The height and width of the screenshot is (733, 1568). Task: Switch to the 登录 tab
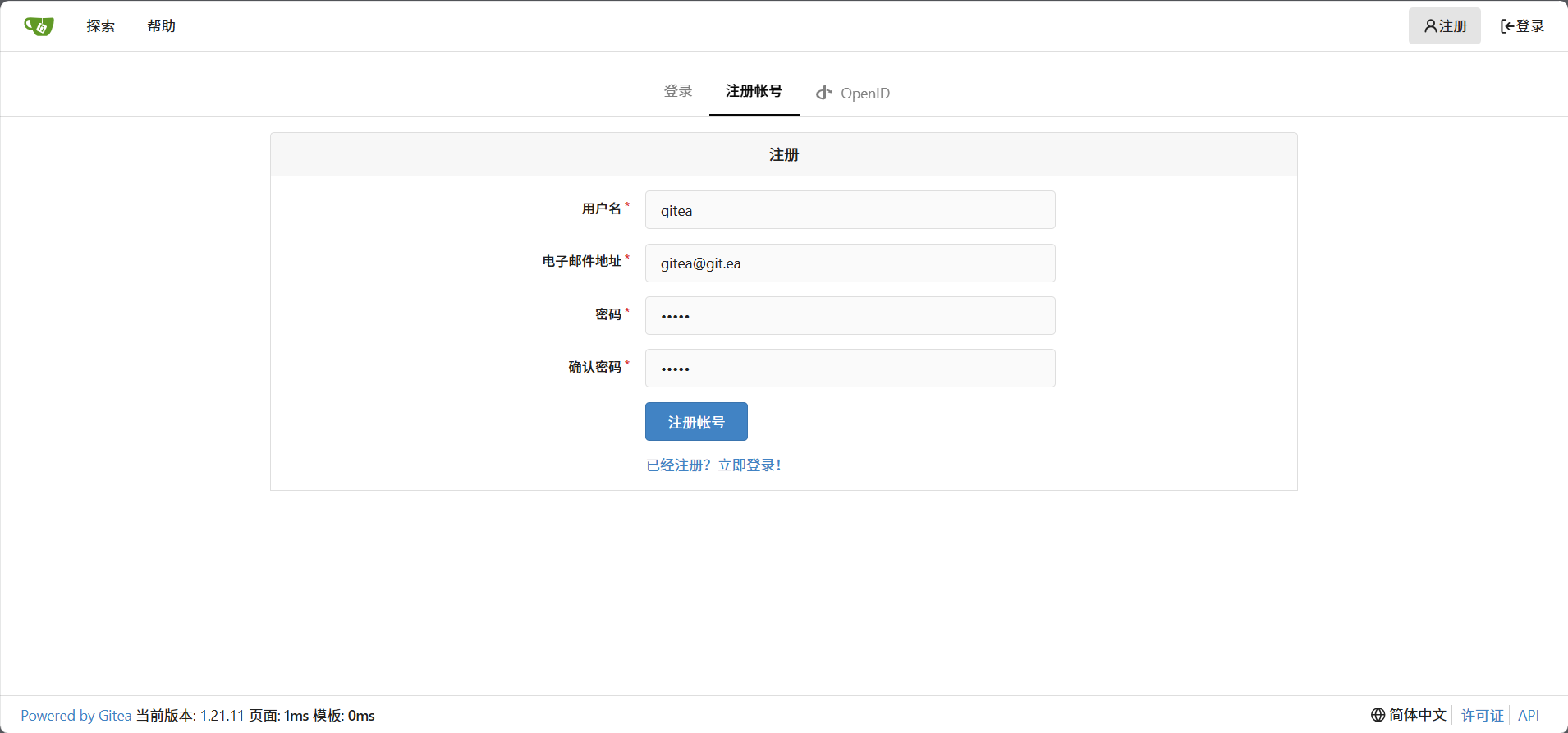(x=678, y=91)
